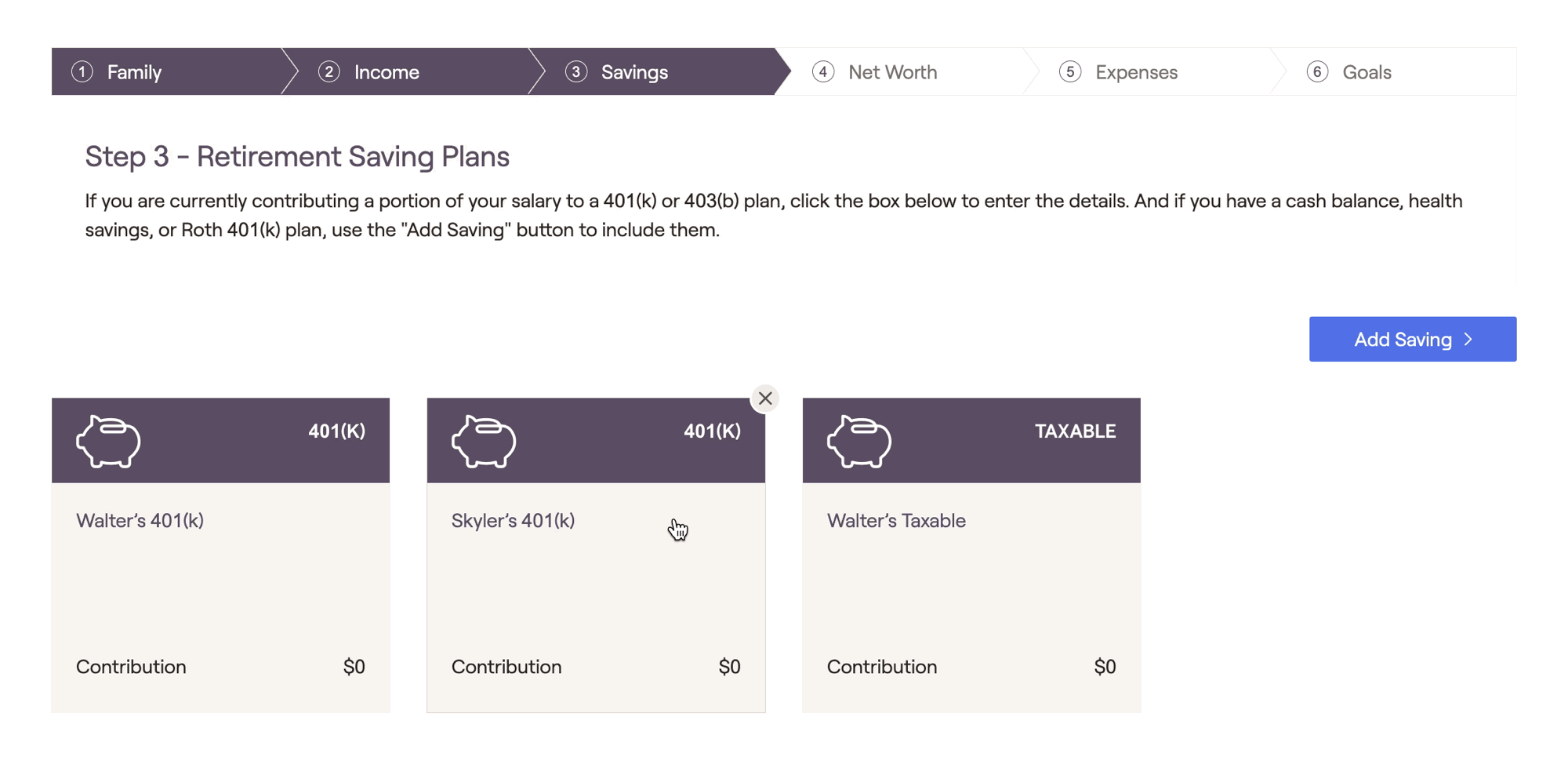Select the Savings step tab
The height and width of the screenshot is (757, 1568).
pyautogui.click(x=634, y=72)
